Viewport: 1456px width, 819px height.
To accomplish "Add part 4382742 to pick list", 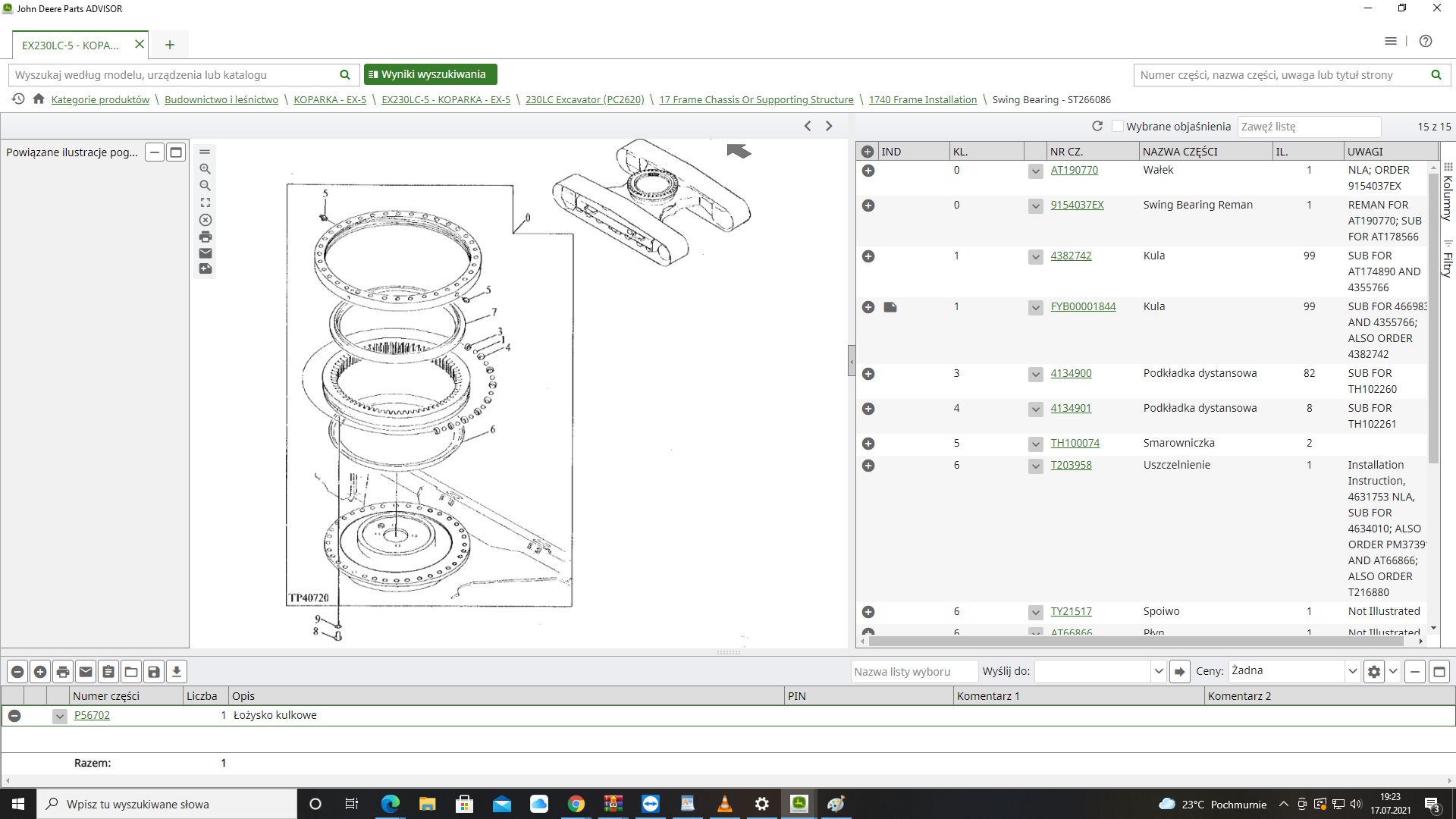I will coord(868,256).
